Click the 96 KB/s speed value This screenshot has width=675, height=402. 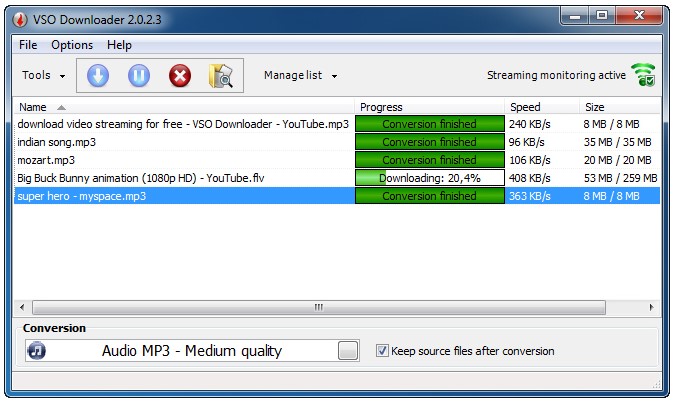pos(526,142)
